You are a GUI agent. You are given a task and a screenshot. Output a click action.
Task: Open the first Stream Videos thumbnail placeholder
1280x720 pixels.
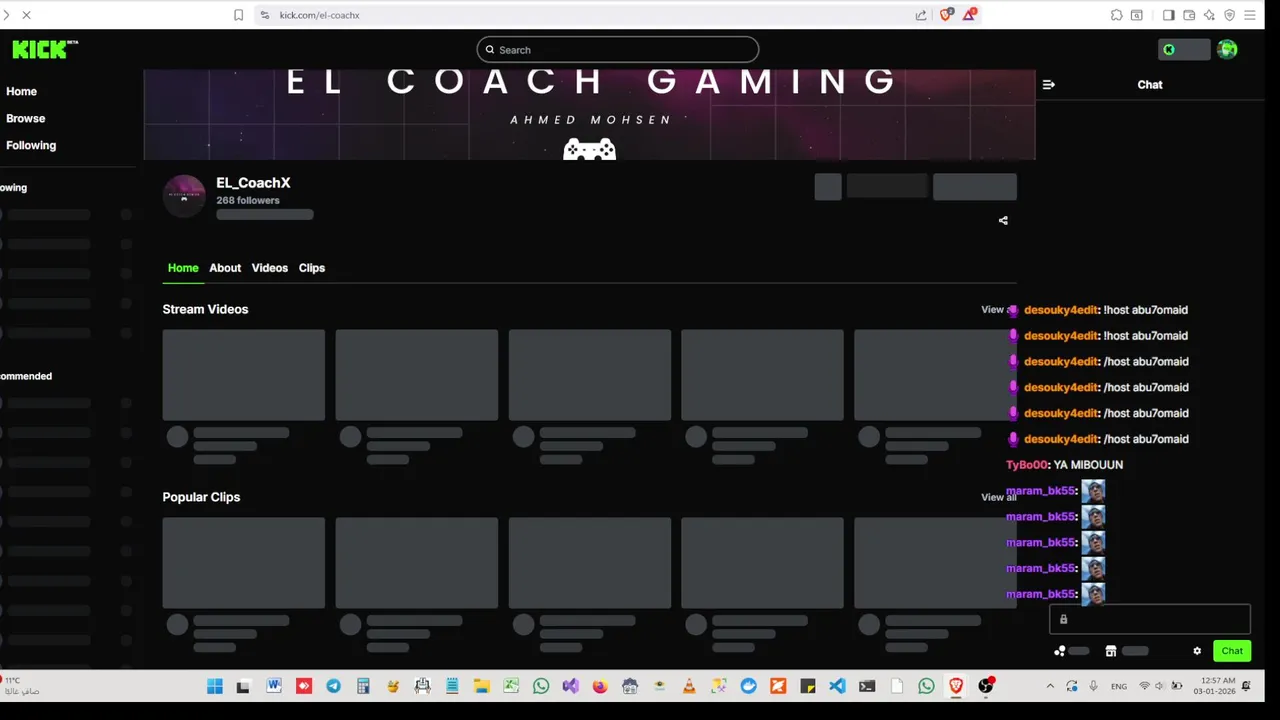243,375
